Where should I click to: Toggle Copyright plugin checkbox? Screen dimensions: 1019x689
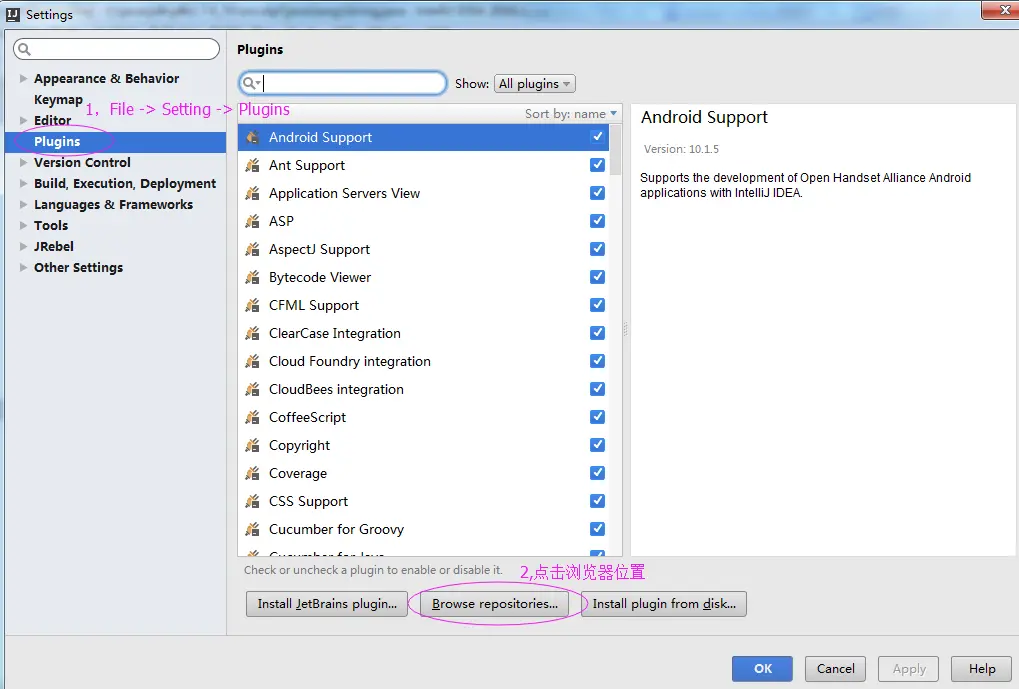[597, 444]
